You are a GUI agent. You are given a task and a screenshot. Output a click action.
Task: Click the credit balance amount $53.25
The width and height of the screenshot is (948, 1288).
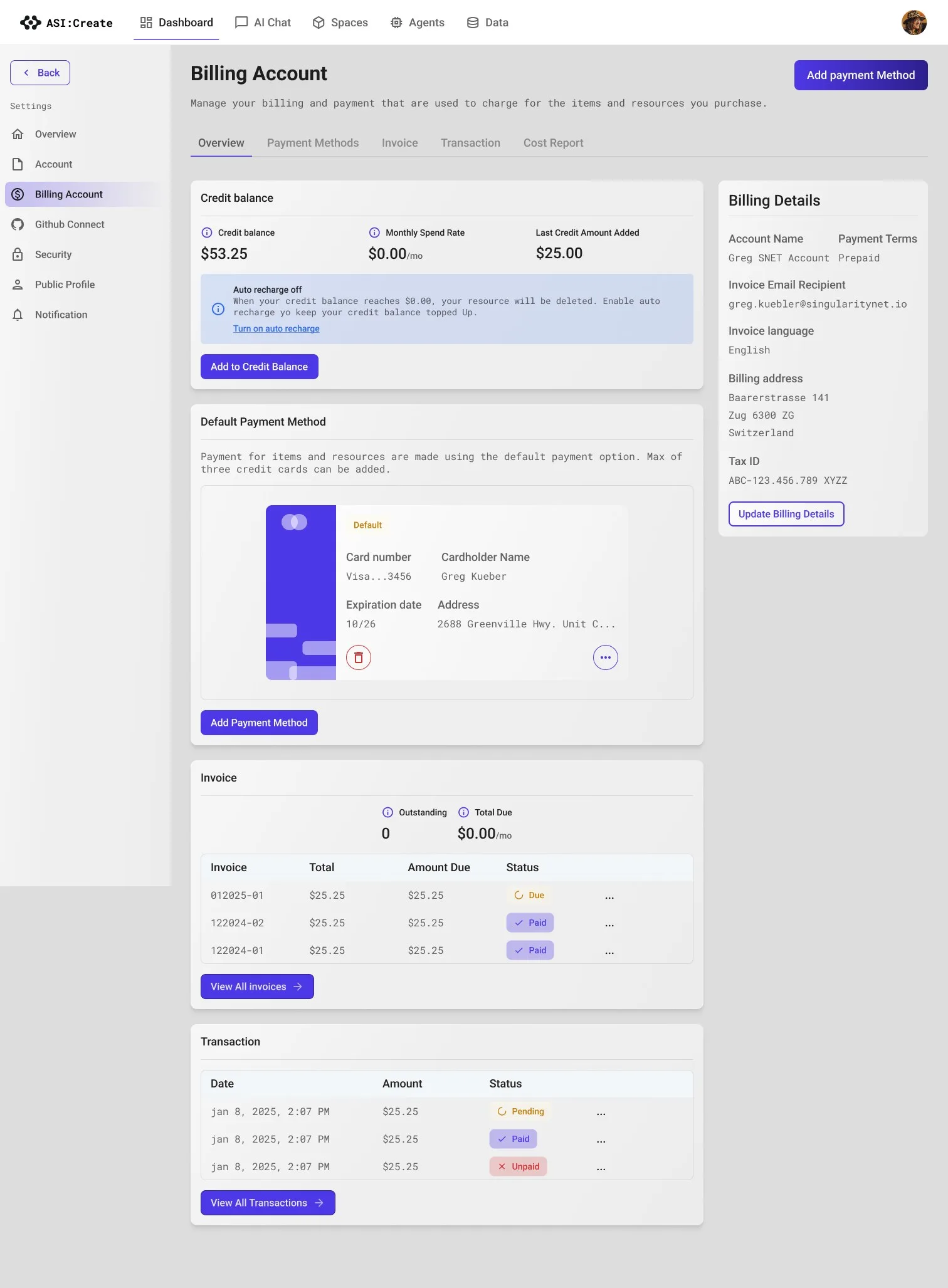coord(224,254)
